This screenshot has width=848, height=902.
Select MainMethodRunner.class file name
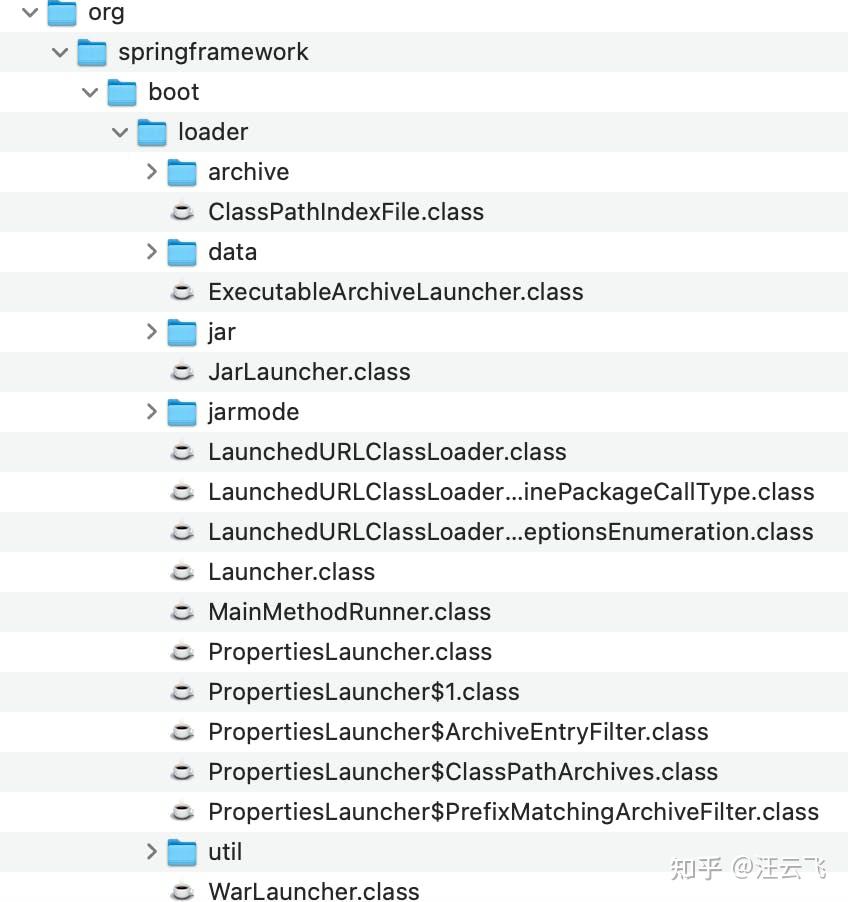[350, 611]
